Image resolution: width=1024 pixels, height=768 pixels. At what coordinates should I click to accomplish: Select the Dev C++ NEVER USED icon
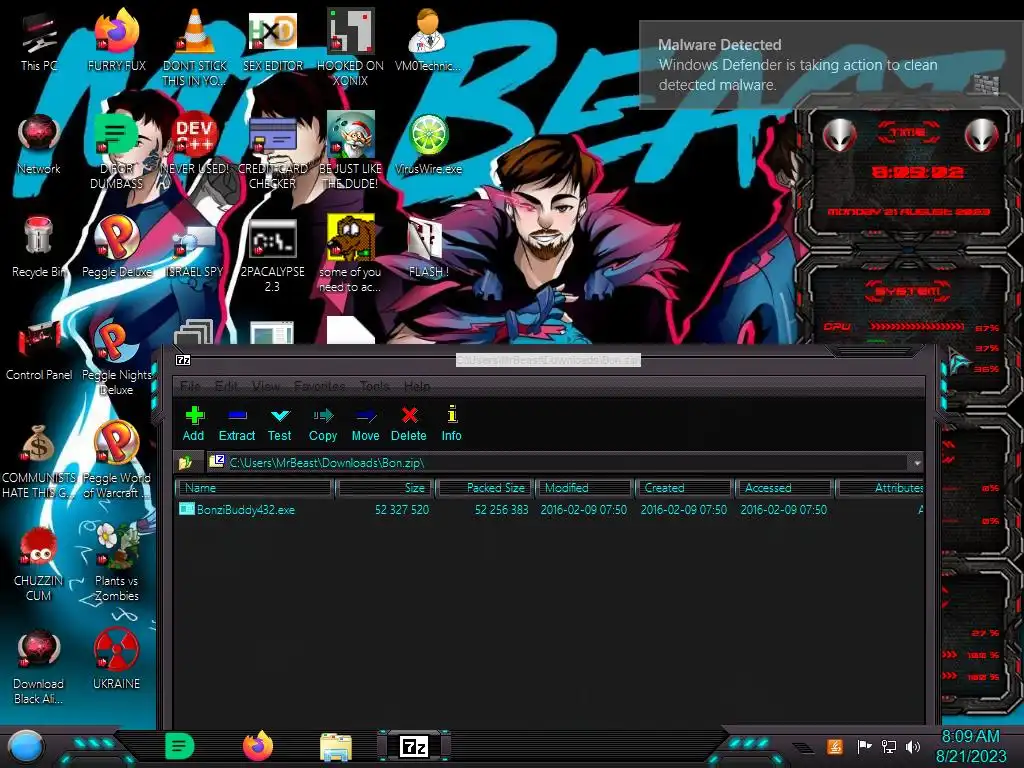click(x=195, y=144)
